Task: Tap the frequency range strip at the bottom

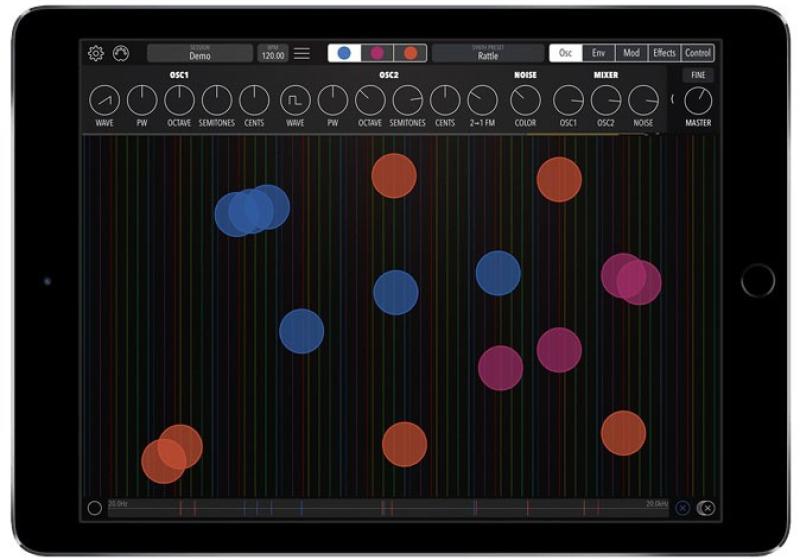Action: coord(388,508)
